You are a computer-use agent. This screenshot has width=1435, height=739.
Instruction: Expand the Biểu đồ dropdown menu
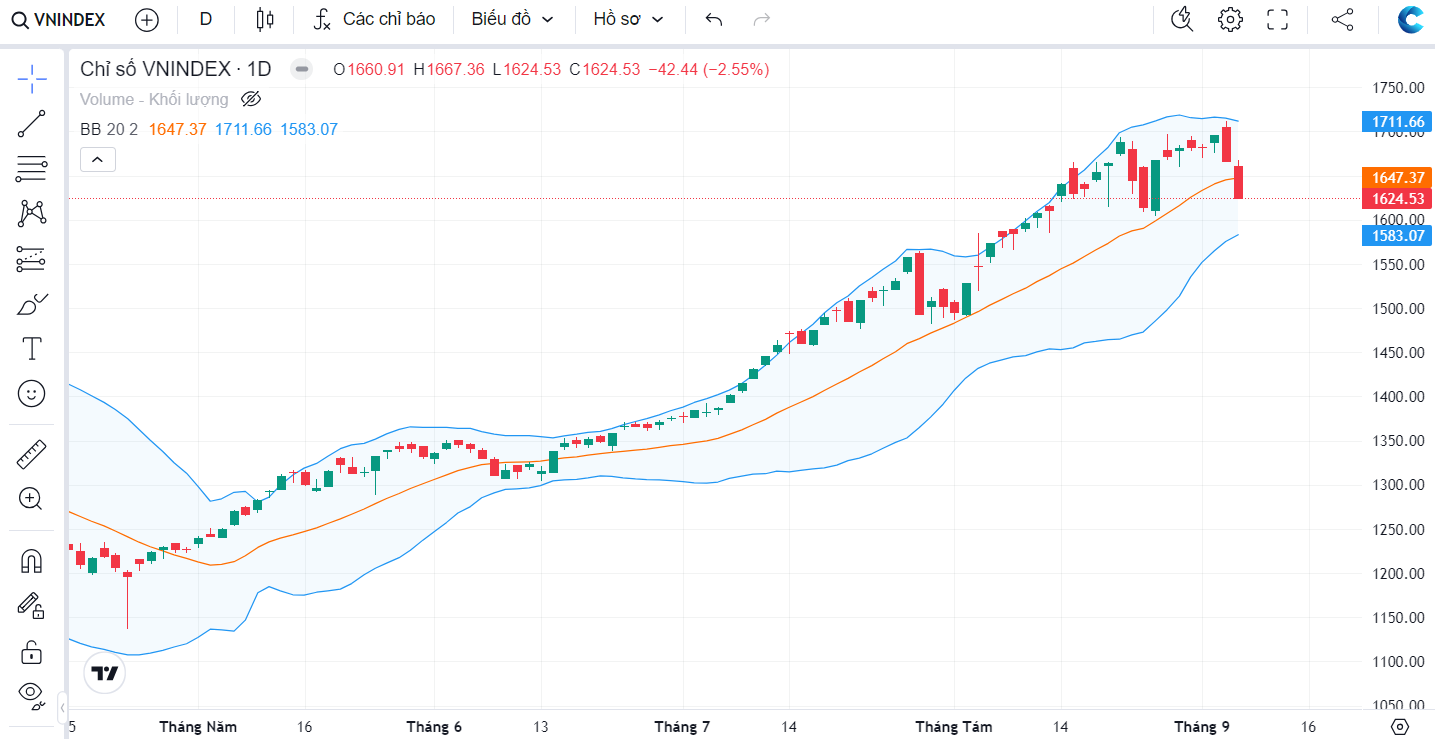point(512,19)
